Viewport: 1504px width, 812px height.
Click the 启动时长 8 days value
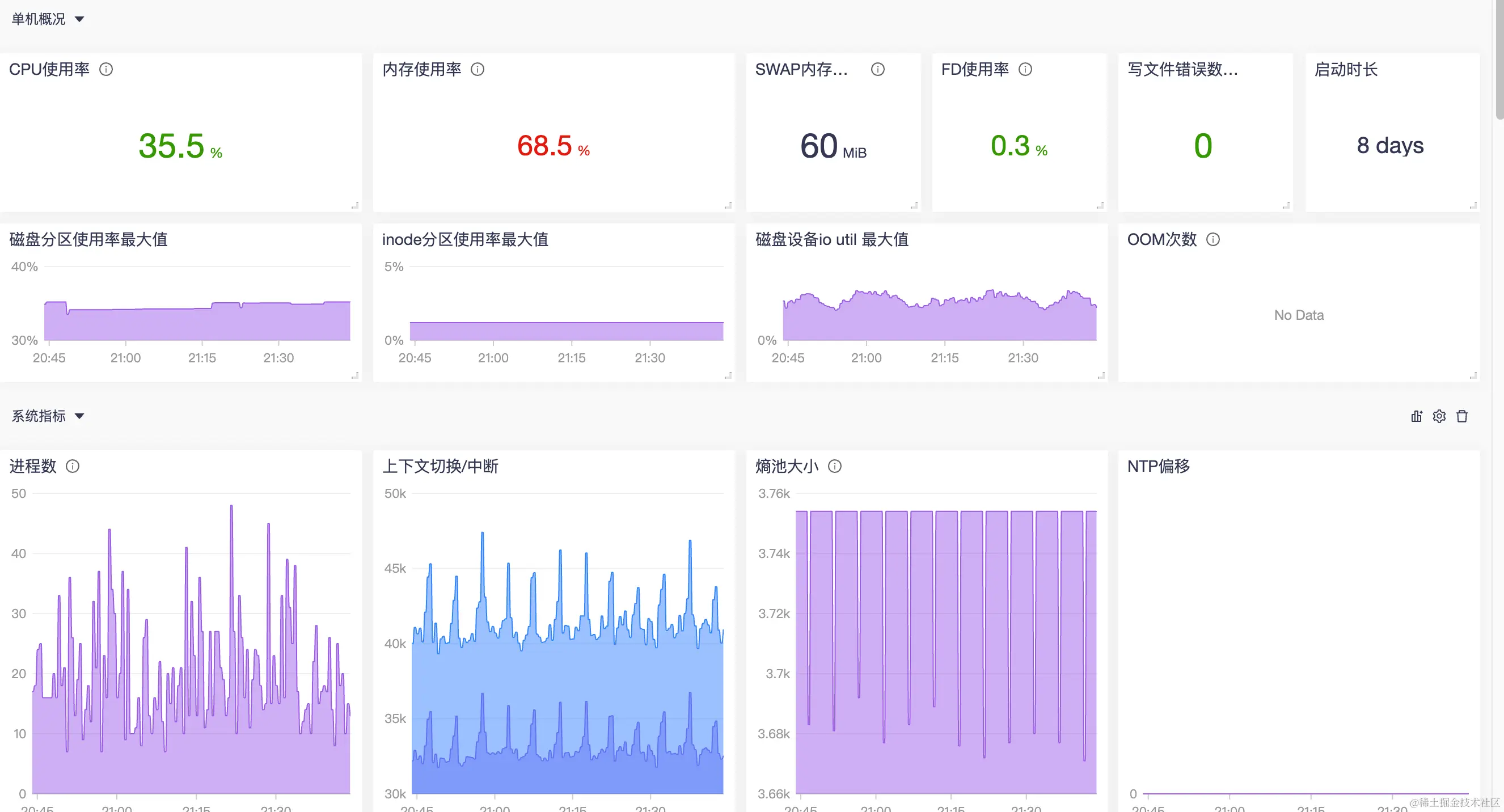pyautogui.click(x=1390, y=145)
